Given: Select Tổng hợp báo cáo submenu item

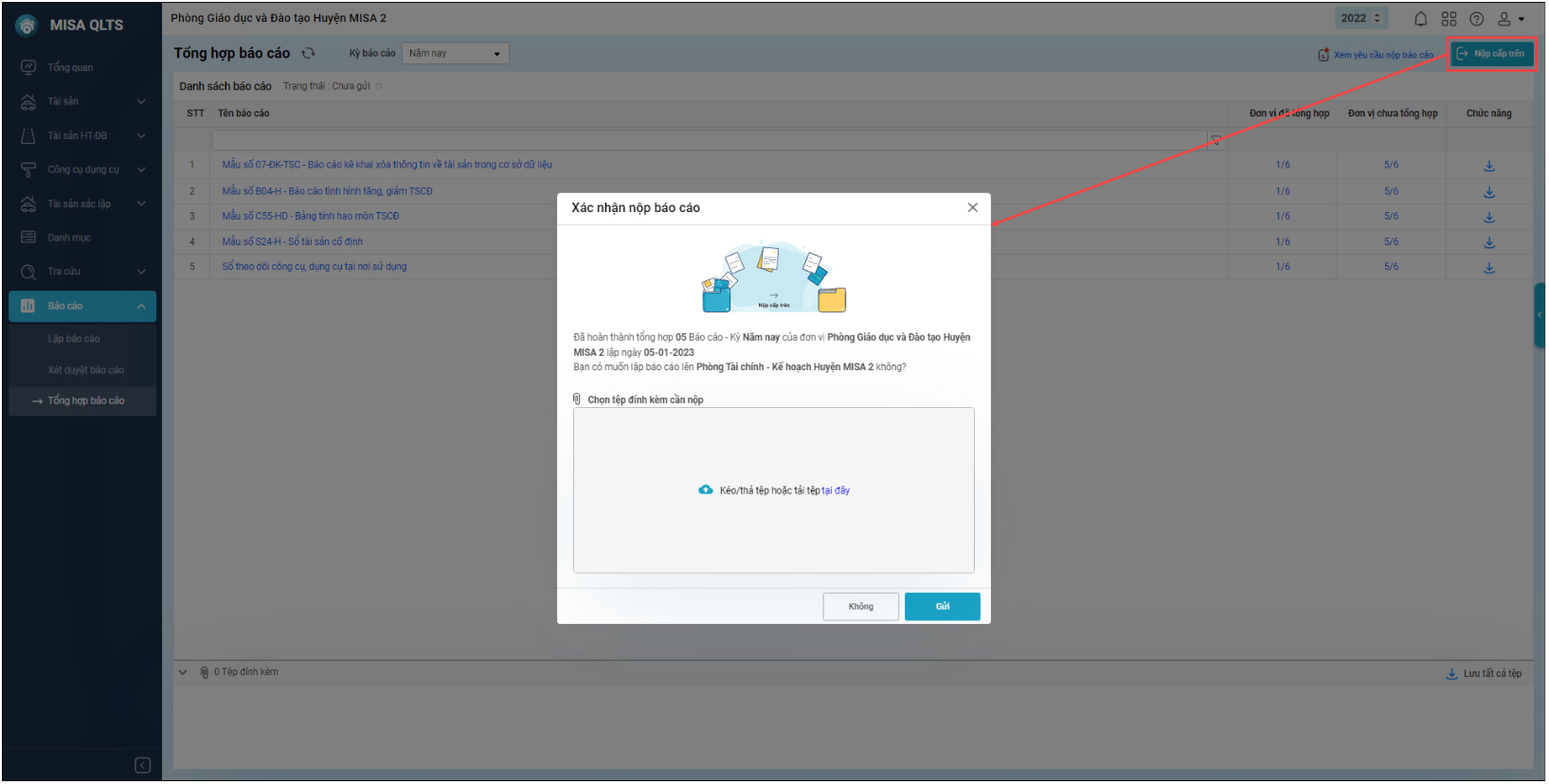Looking at the screenshot, I should (82, 401).
